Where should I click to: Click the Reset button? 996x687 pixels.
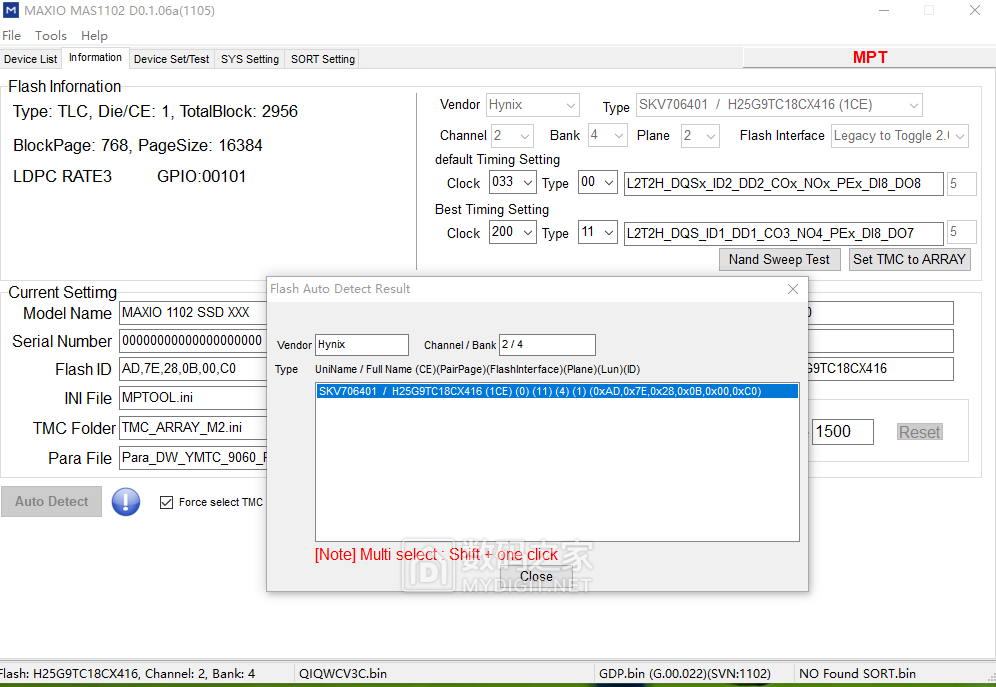(919, 432)
